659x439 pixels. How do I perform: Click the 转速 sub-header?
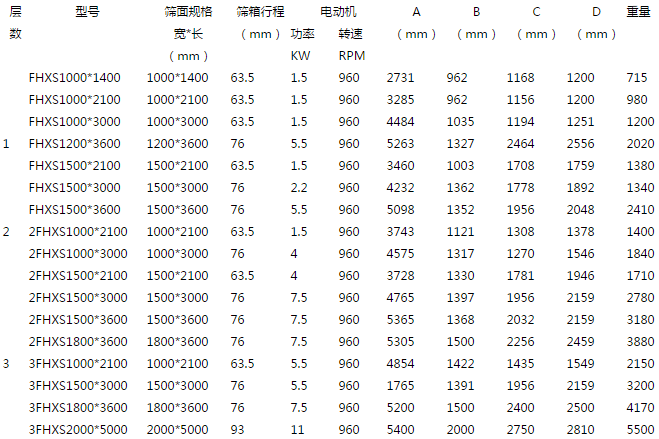(x=350, y=33)
